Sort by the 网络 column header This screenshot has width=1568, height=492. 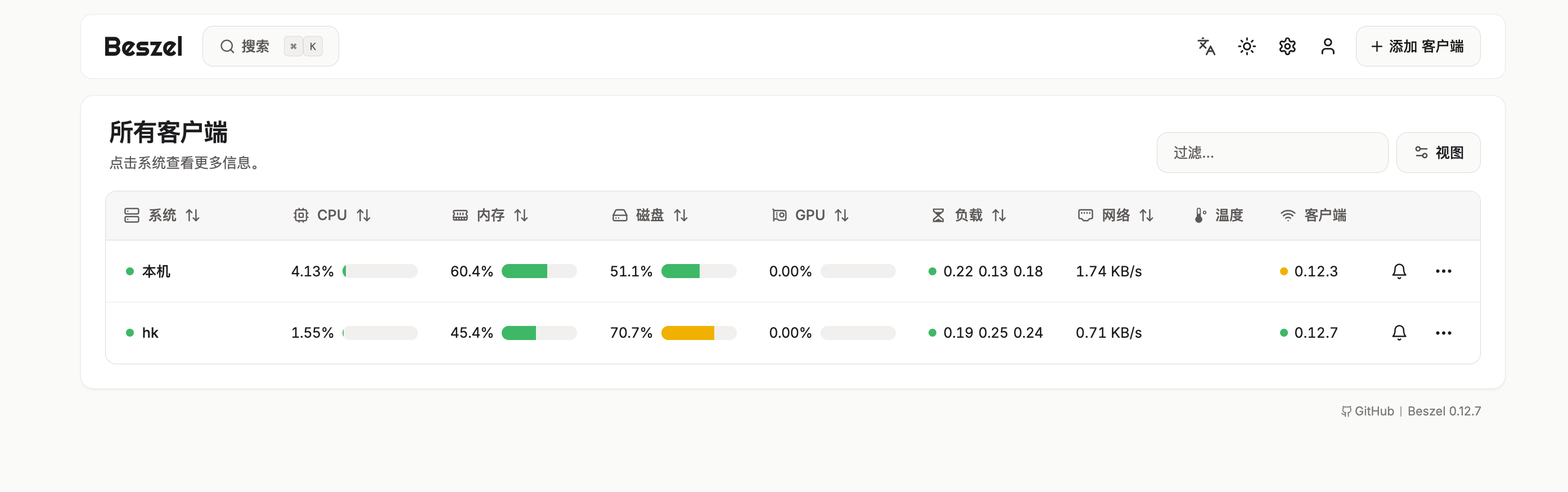point(1116,215)
